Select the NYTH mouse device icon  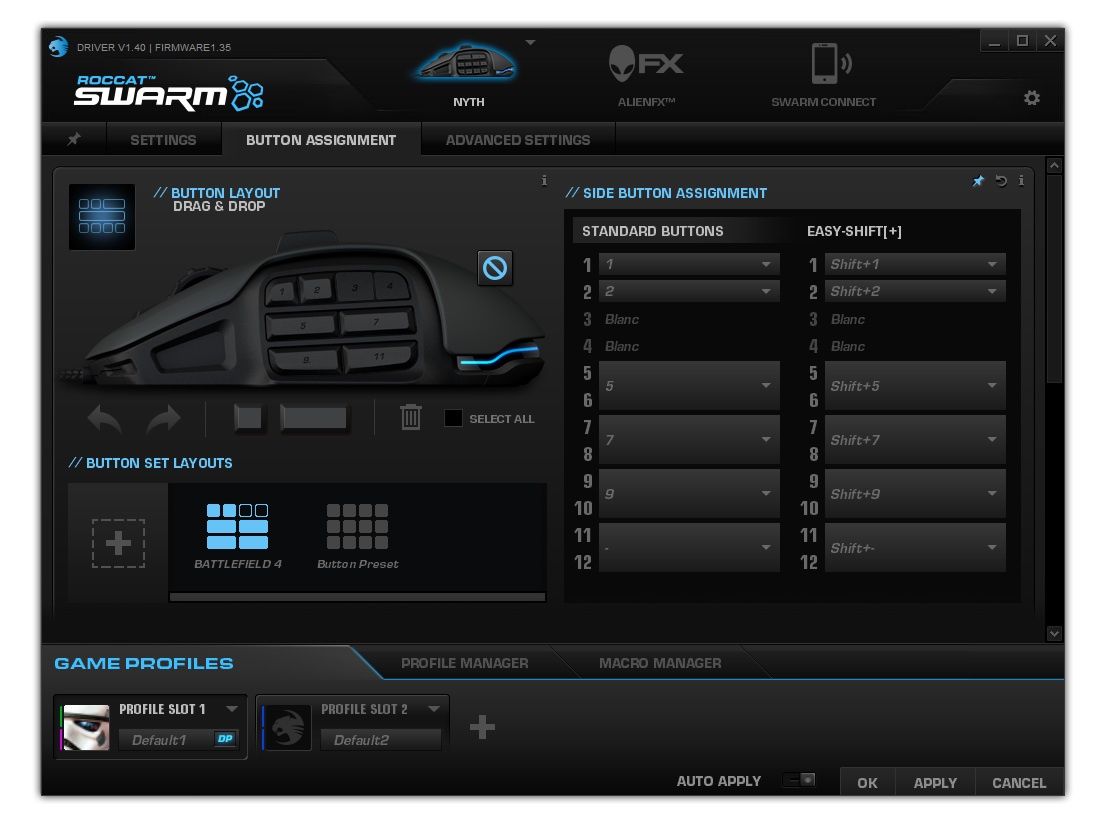(x=466, y=62)
